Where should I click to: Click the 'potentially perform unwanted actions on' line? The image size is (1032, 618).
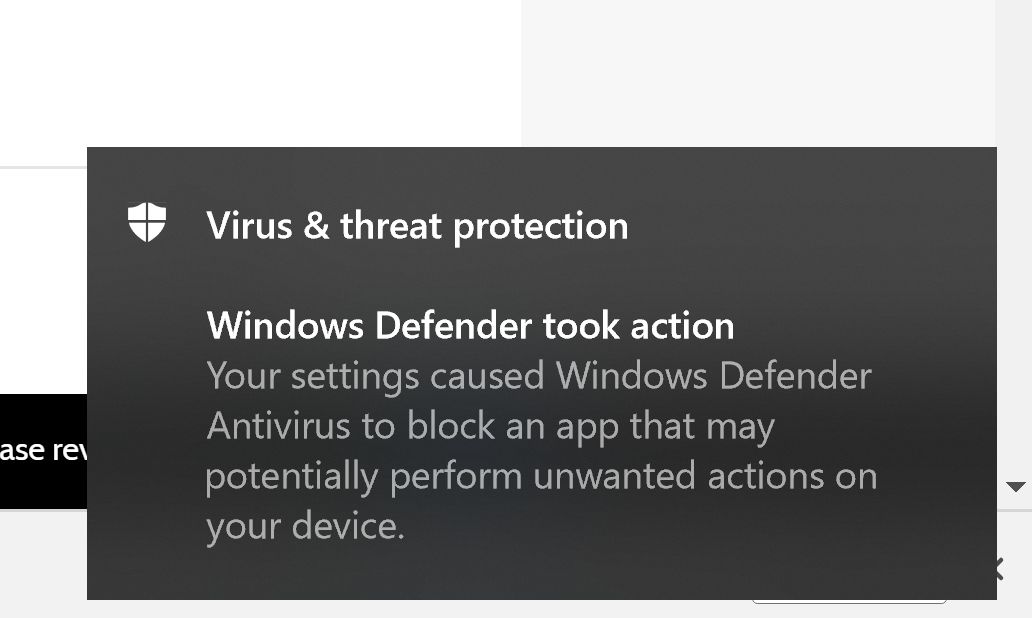pos(541,477)
